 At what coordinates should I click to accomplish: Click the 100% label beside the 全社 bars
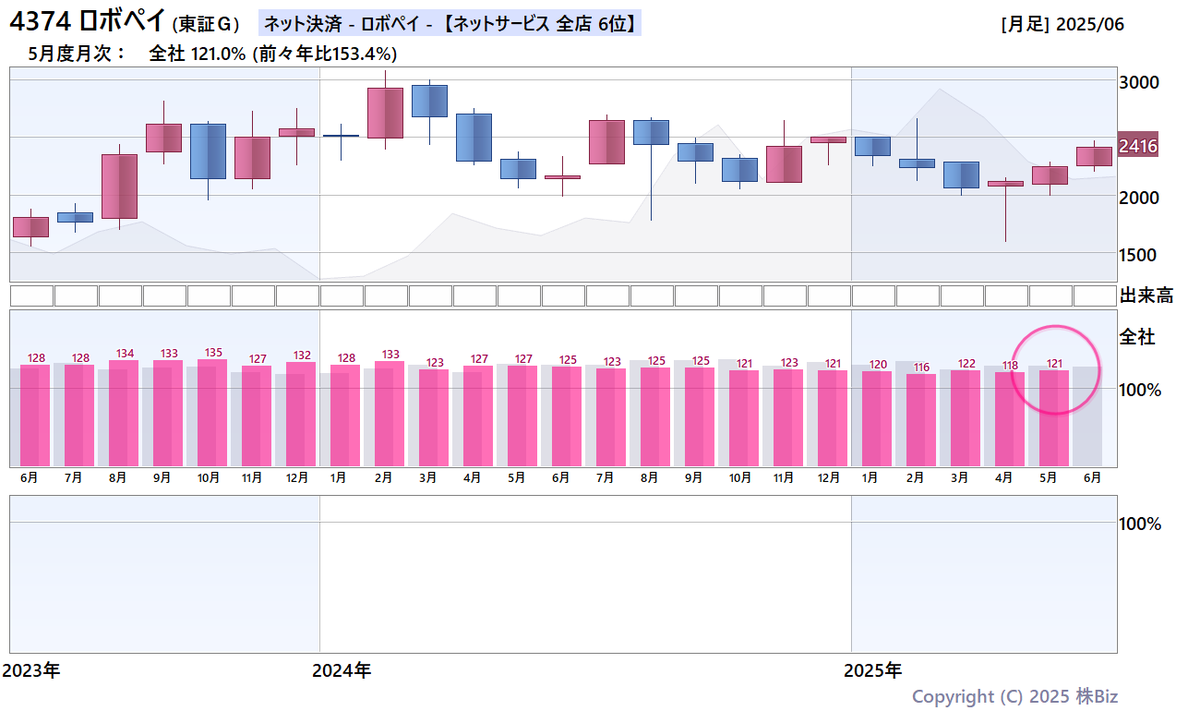point(1141,389)
